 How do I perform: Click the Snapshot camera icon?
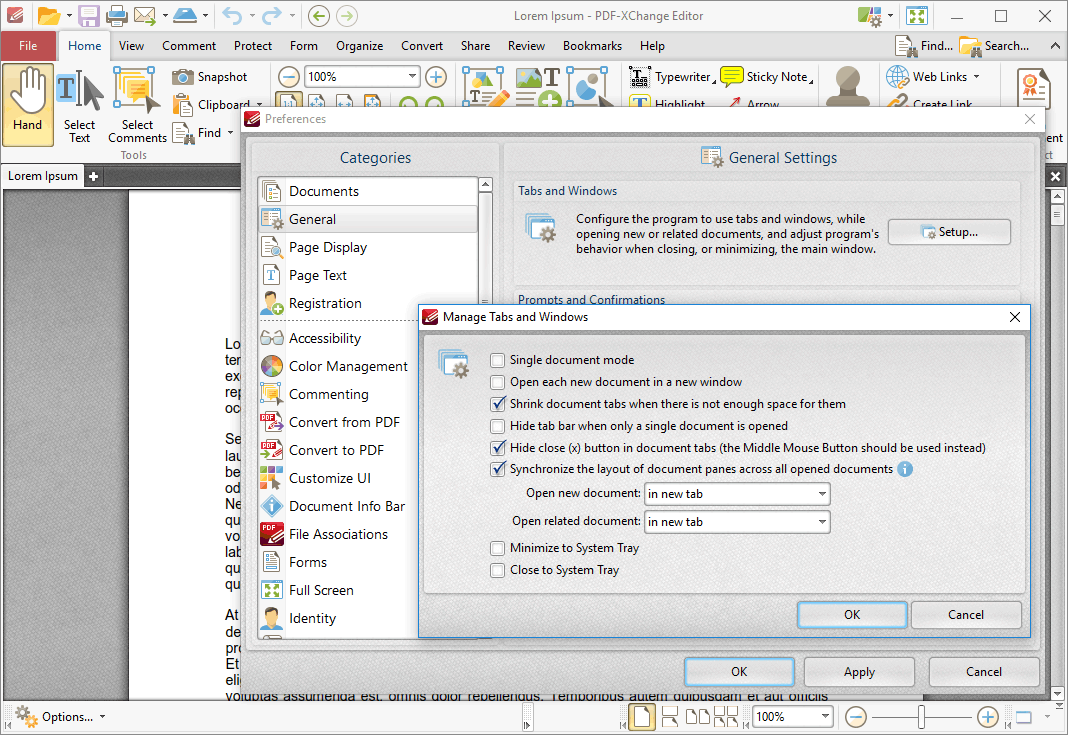point(183,77)
